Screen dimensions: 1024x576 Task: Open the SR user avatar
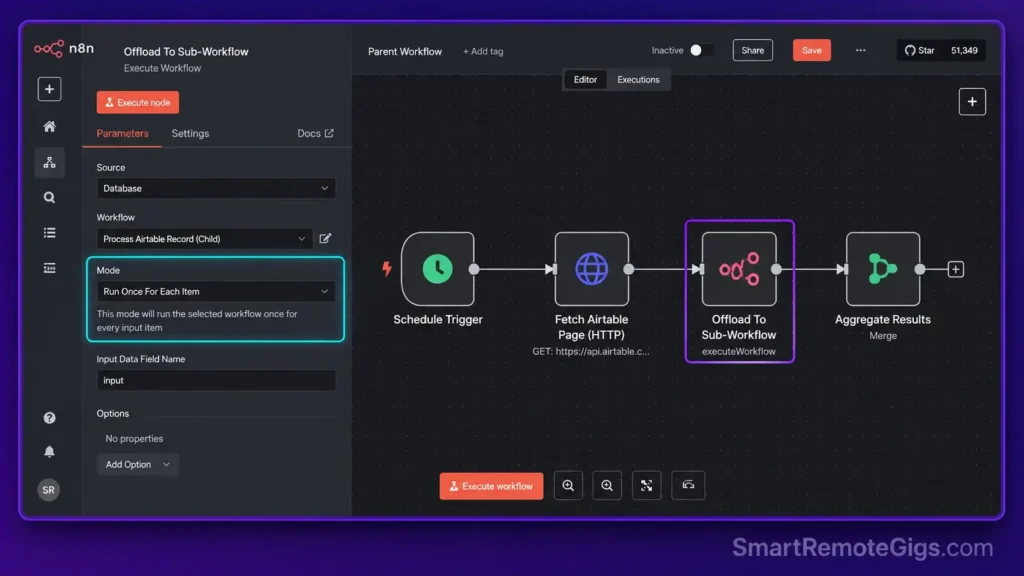[48, 490]
